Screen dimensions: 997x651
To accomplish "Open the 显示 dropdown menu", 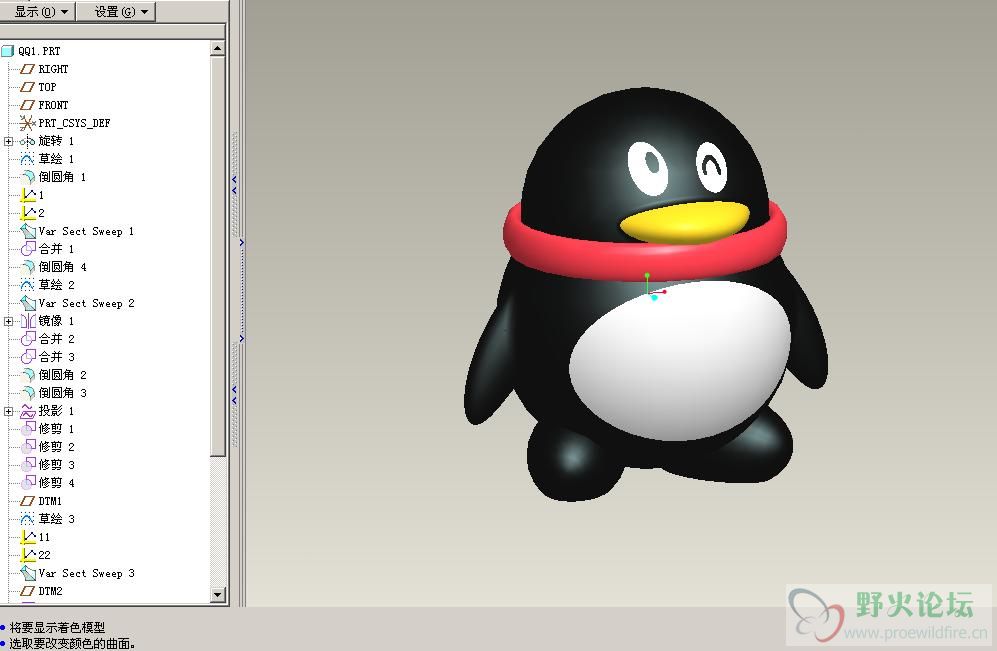I will pos(38,11).
